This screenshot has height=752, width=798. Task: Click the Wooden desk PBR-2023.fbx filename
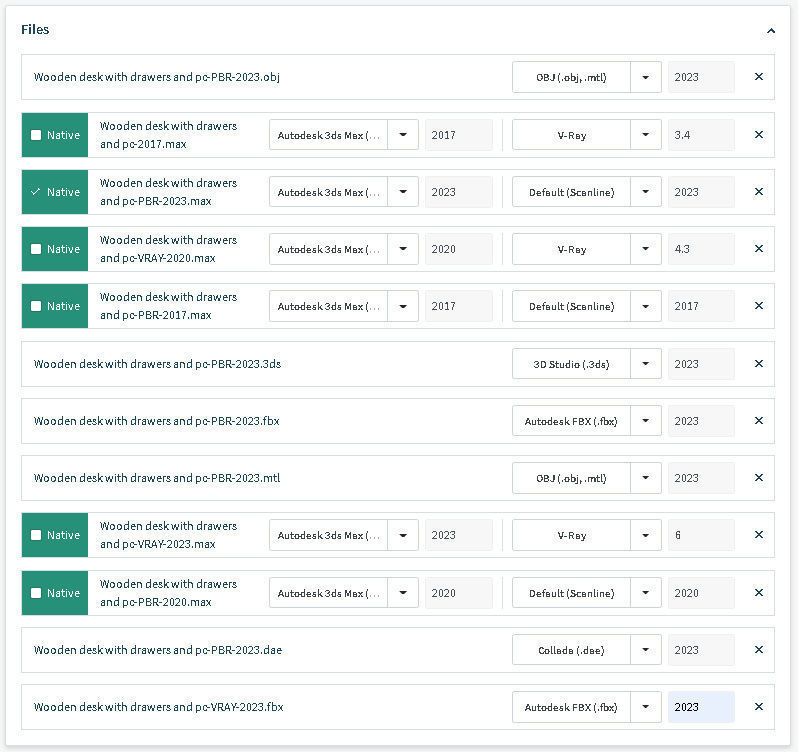(156, 421)
